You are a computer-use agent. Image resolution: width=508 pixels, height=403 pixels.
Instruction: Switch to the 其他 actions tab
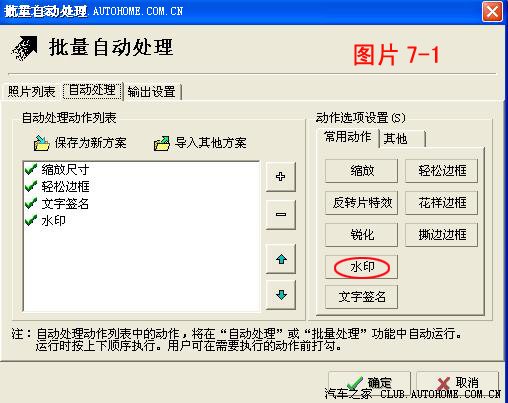click(x=402, y=138)
